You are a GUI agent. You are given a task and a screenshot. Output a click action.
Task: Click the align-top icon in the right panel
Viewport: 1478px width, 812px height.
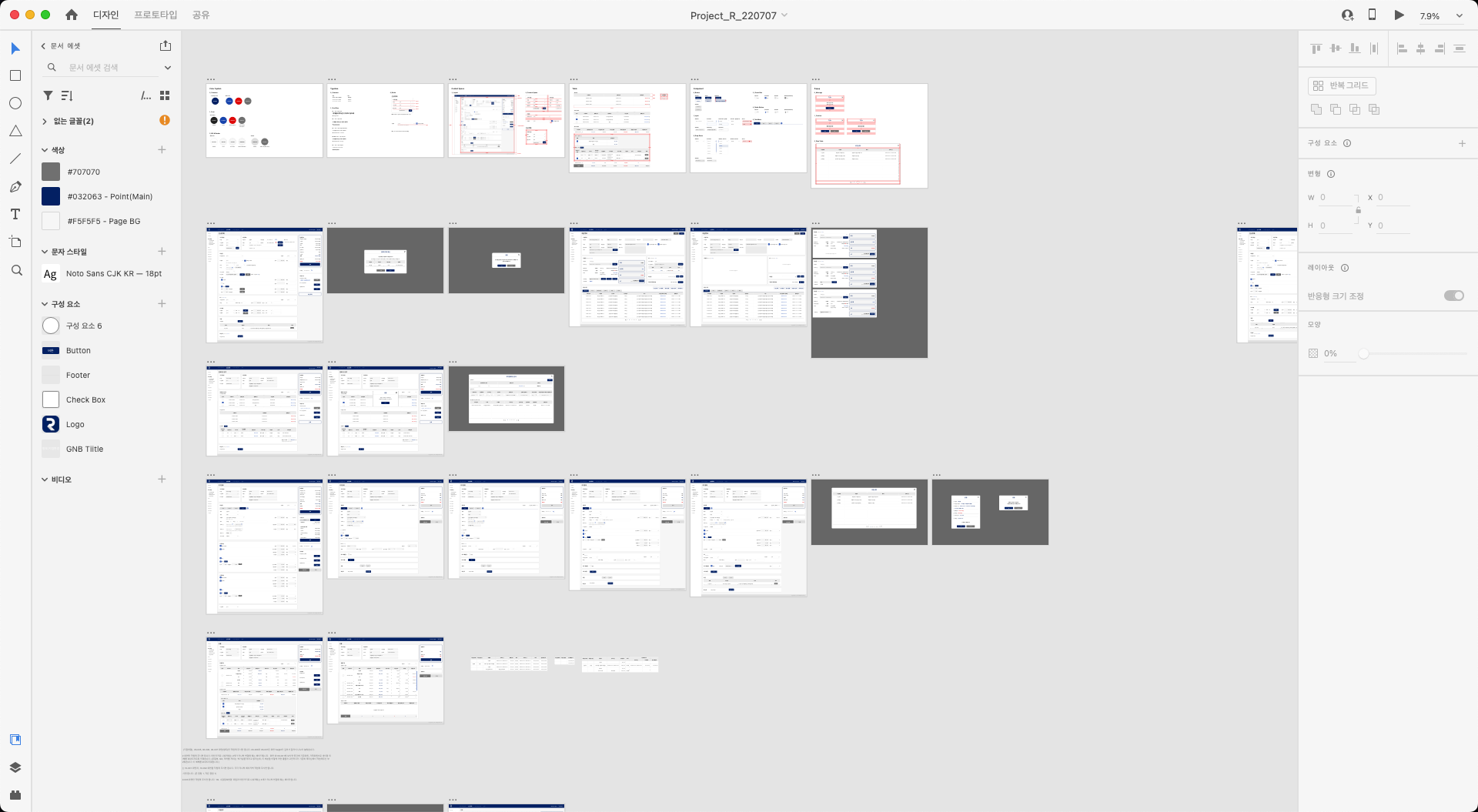(x=1316, y=48)
